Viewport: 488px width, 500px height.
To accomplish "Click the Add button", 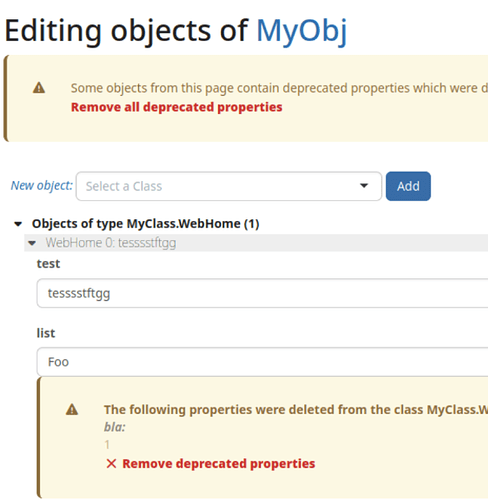I will click(408, 186).
